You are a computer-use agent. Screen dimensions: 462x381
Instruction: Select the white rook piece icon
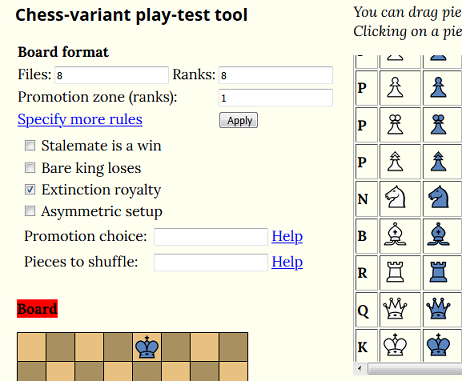tap(395, 271)
